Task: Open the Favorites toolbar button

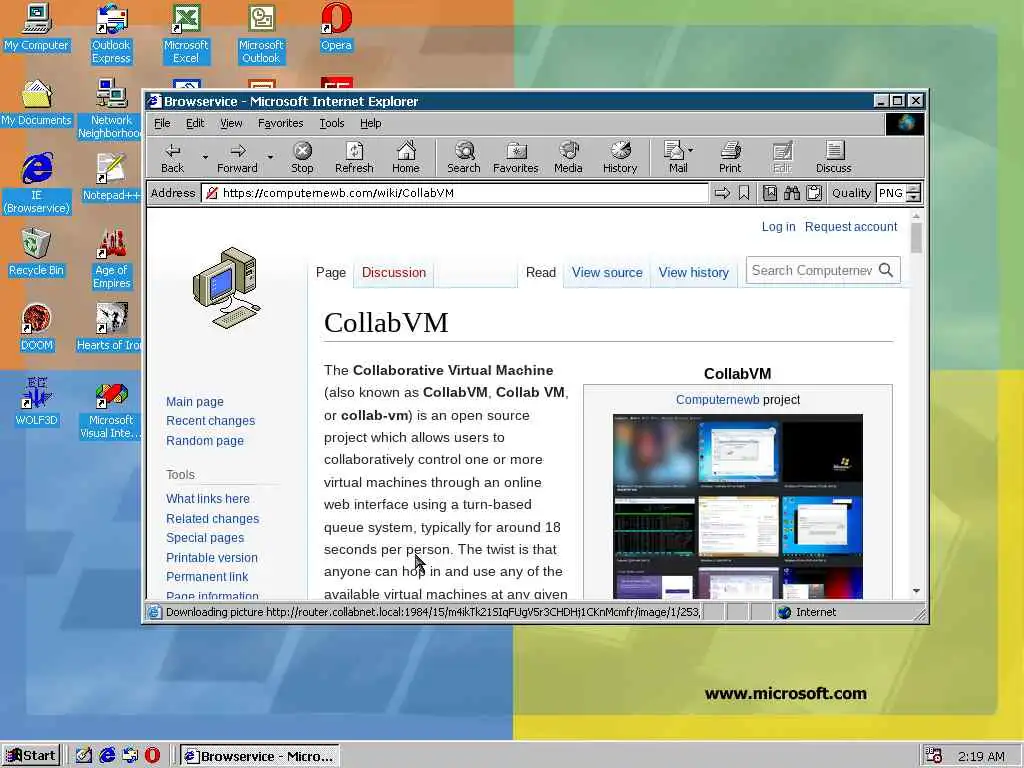Action: coord(515,157)
